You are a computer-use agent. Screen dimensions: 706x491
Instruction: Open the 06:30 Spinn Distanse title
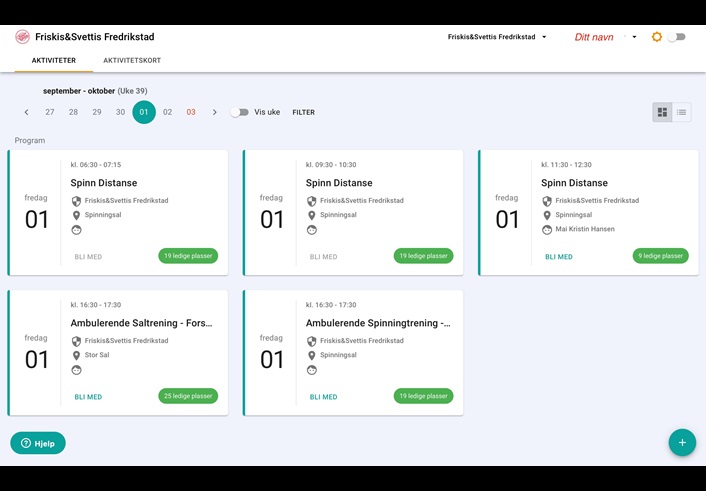click(x=104, y=183)
